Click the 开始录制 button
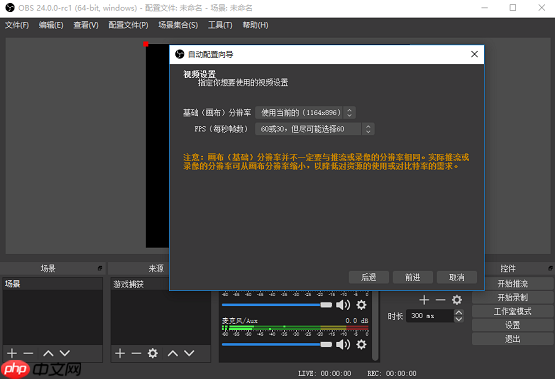The image size is (555, 379). [513, 297]
